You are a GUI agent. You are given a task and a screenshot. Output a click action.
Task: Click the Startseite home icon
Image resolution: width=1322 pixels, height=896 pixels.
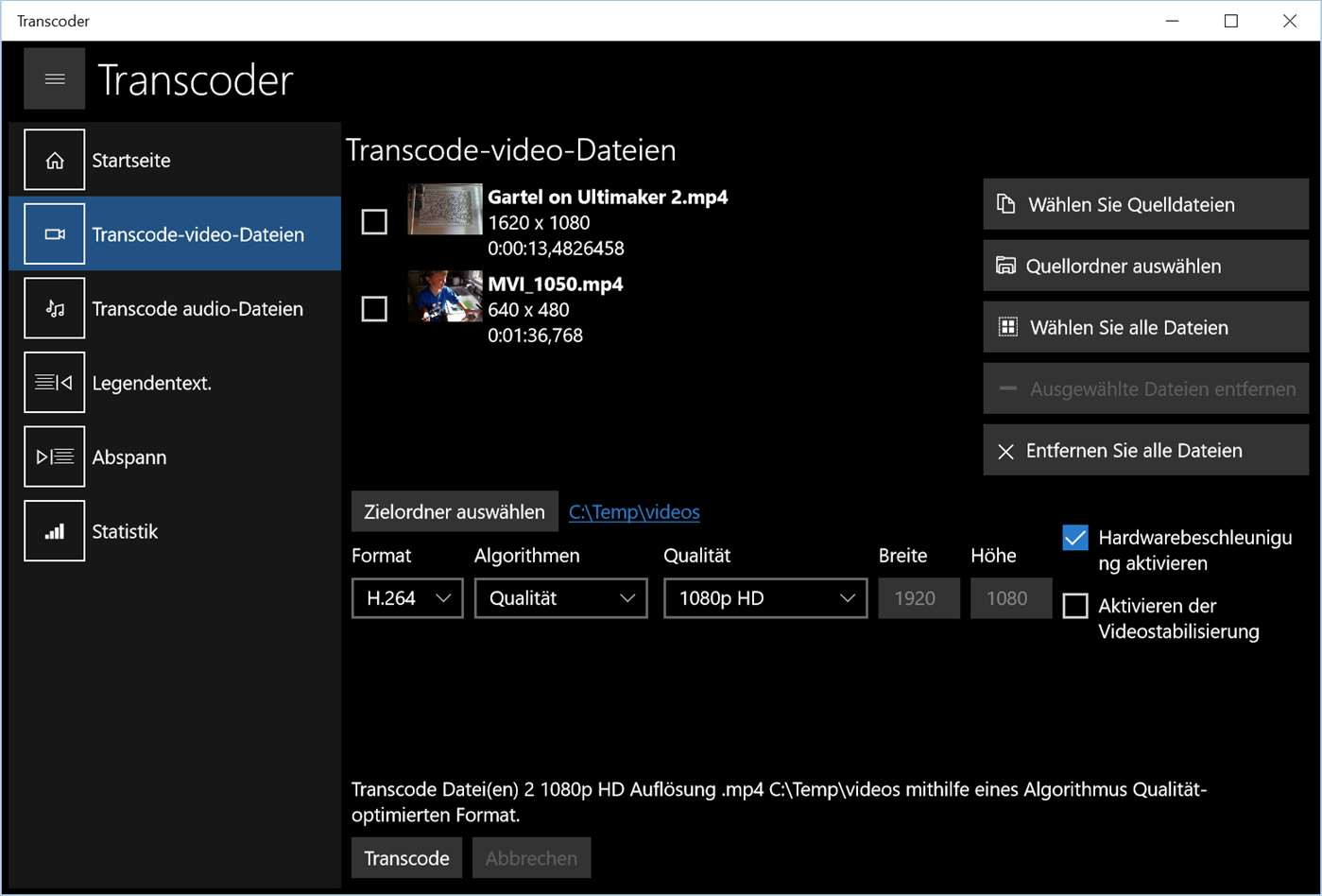[x=54, y=161]
